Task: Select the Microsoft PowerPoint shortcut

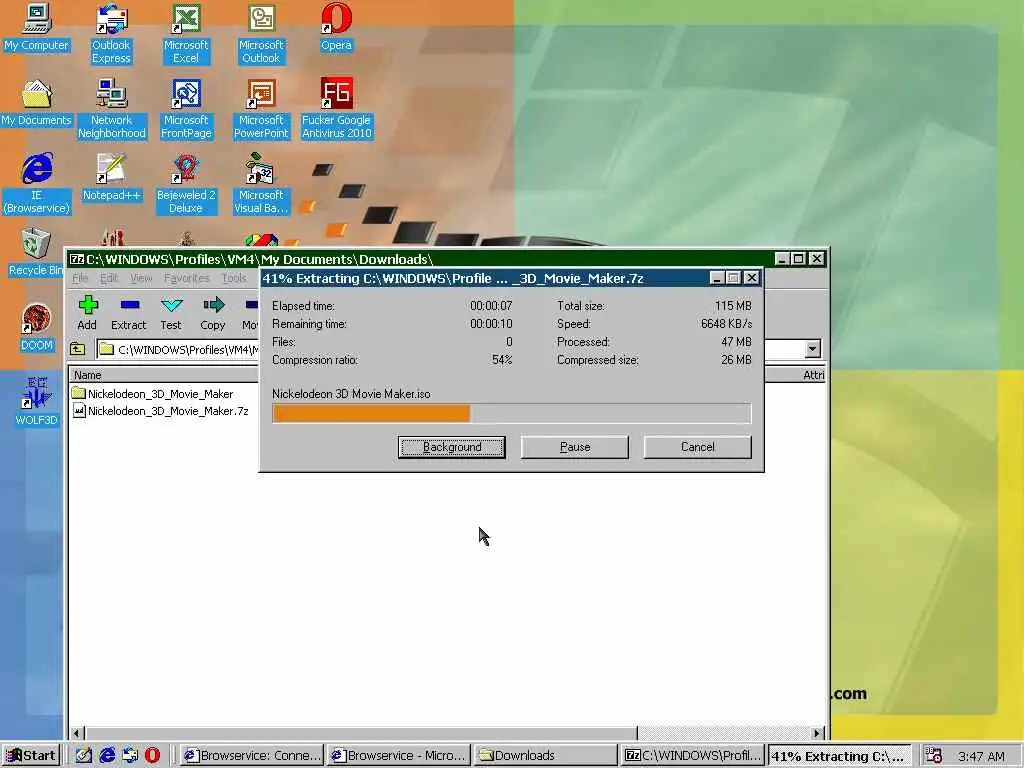Action: pos(261,109)
